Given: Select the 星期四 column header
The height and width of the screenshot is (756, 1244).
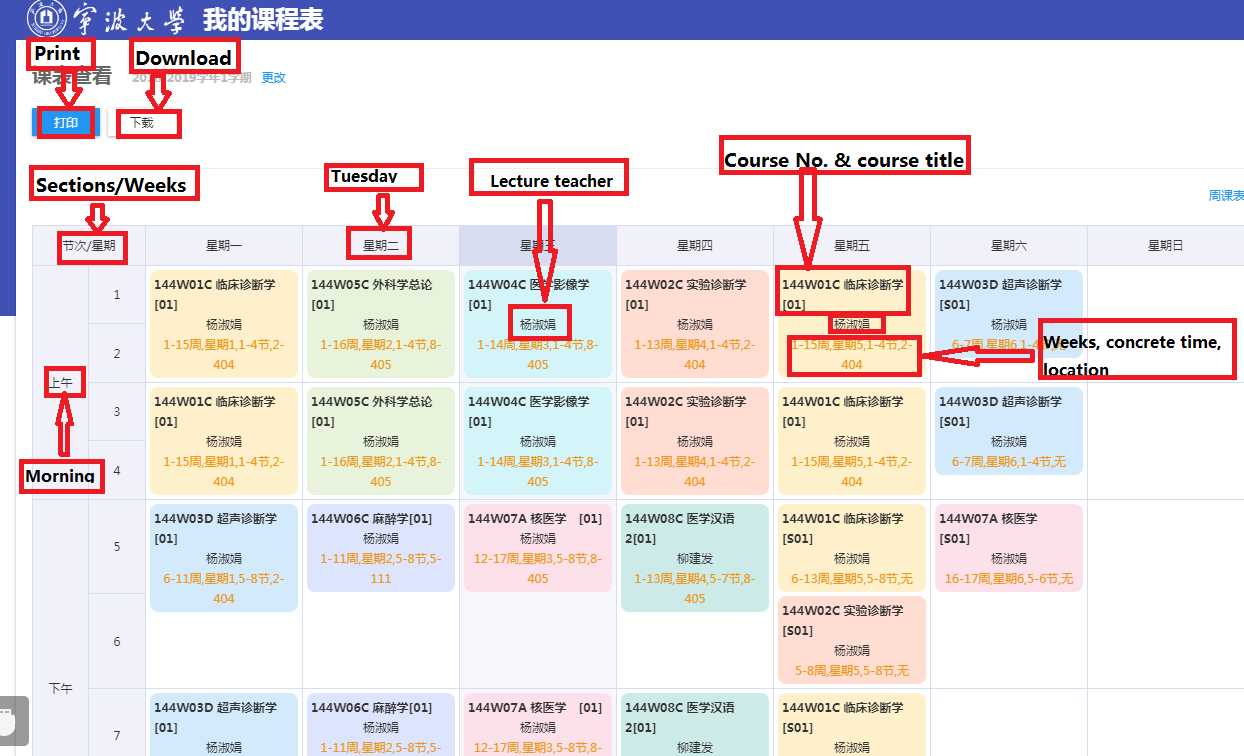Looking at the screenshot, I should [x=695, y=245].
